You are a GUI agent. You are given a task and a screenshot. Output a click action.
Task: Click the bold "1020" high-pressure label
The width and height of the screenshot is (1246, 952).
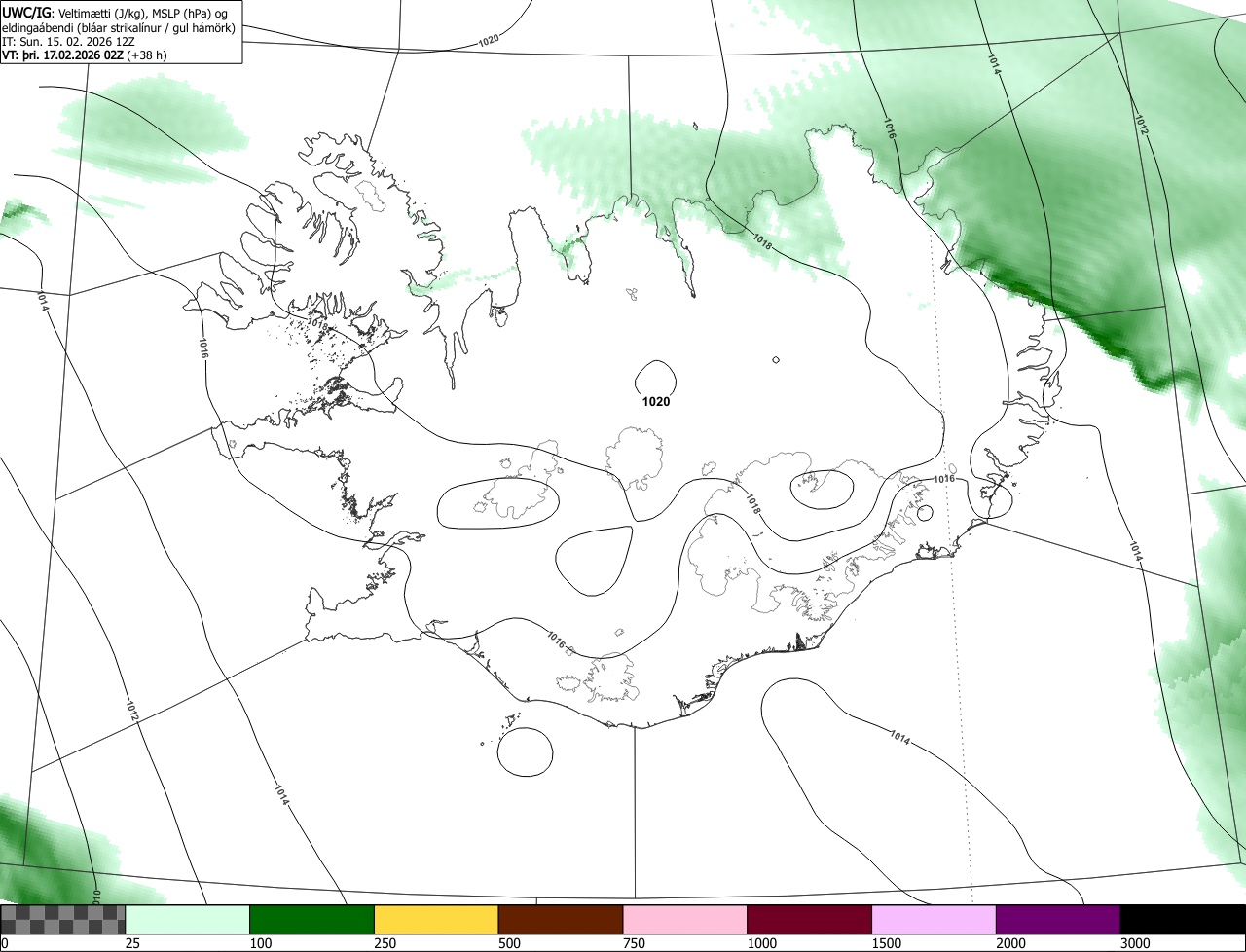click(x=656, y=401)
